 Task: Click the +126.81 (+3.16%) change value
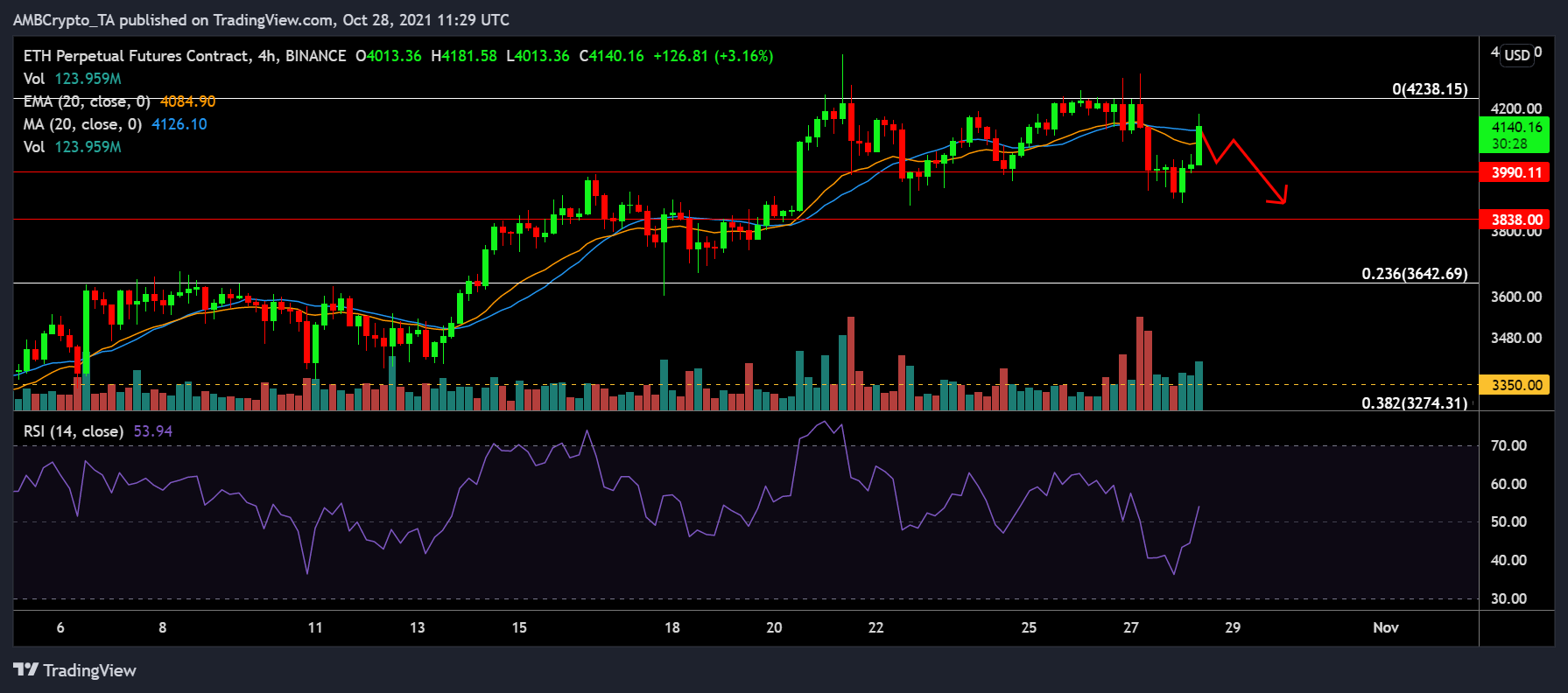coord(714,56)
